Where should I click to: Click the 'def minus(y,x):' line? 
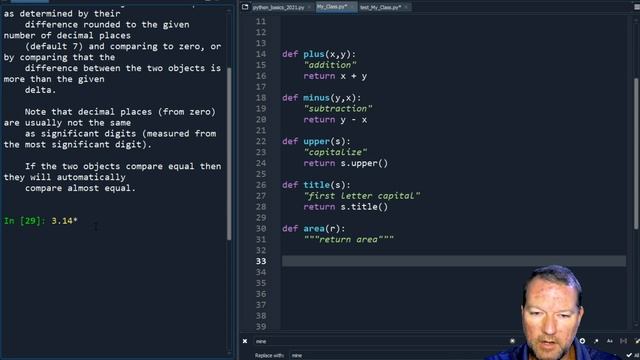(x=322, y=98)
